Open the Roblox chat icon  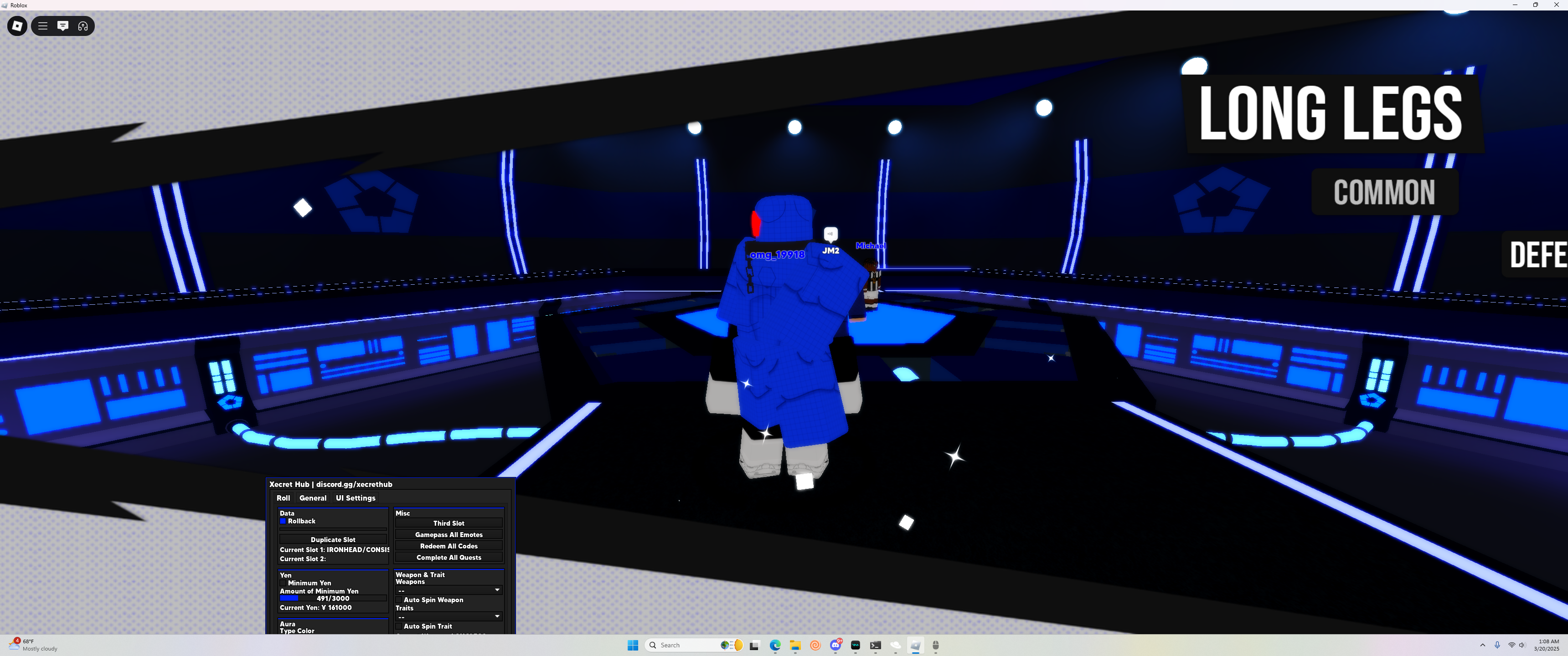(x=63, y=26)
